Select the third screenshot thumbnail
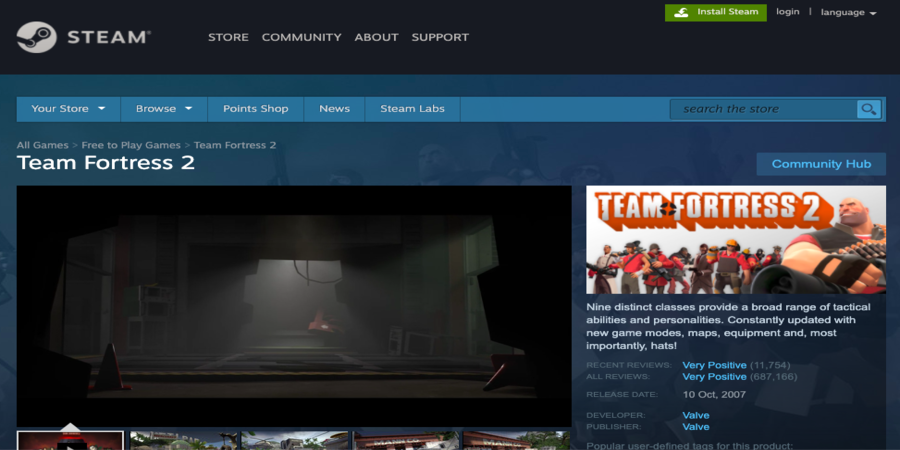This screenshot has height=450, width=900. [x=294, y=441]
